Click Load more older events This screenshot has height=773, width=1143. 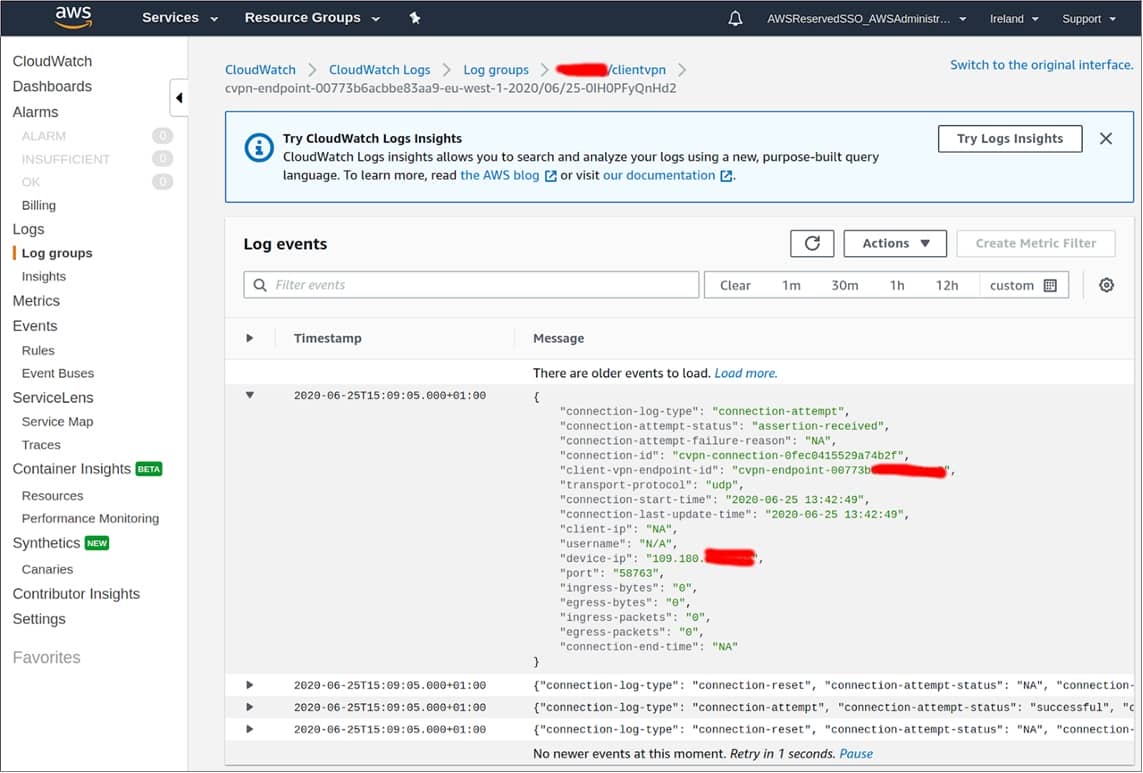[x=746, y=373]
